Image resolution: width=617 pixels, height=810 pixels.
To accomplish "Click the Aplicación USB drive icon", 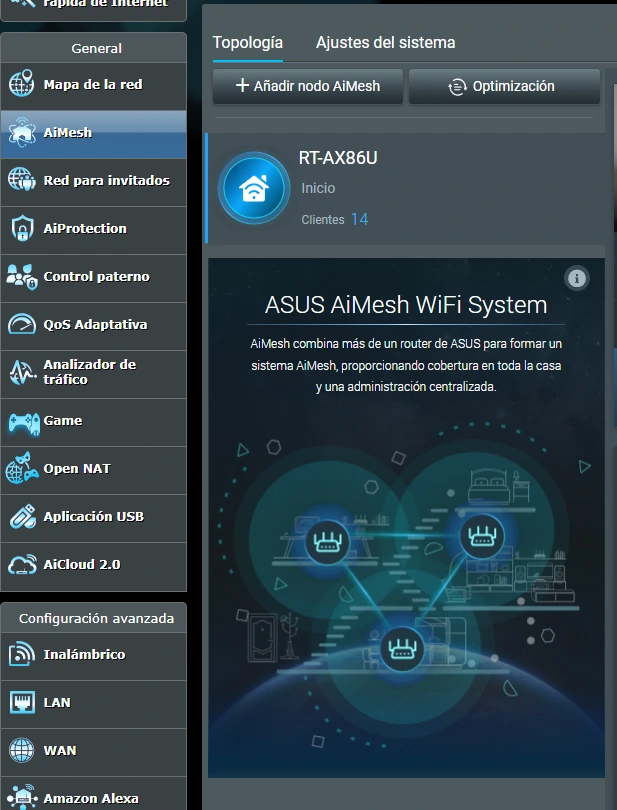I will pyautogui.click(x=23, y=516).
